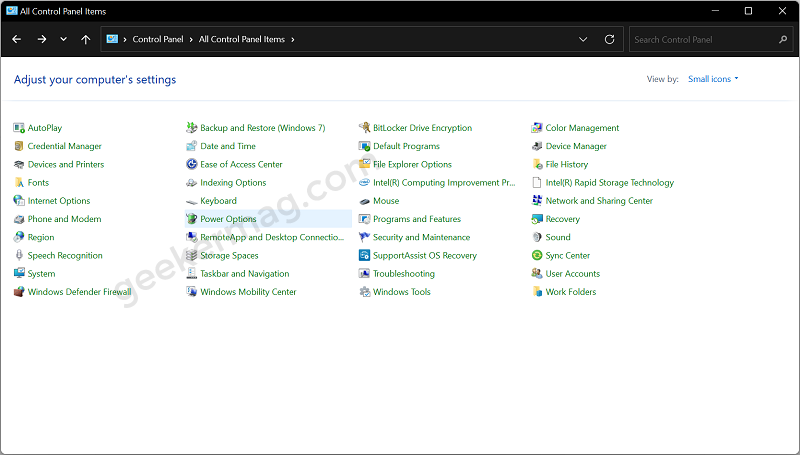Open SupportAssist OS Recovery link
Screen dimensions: 800x455
424,255
